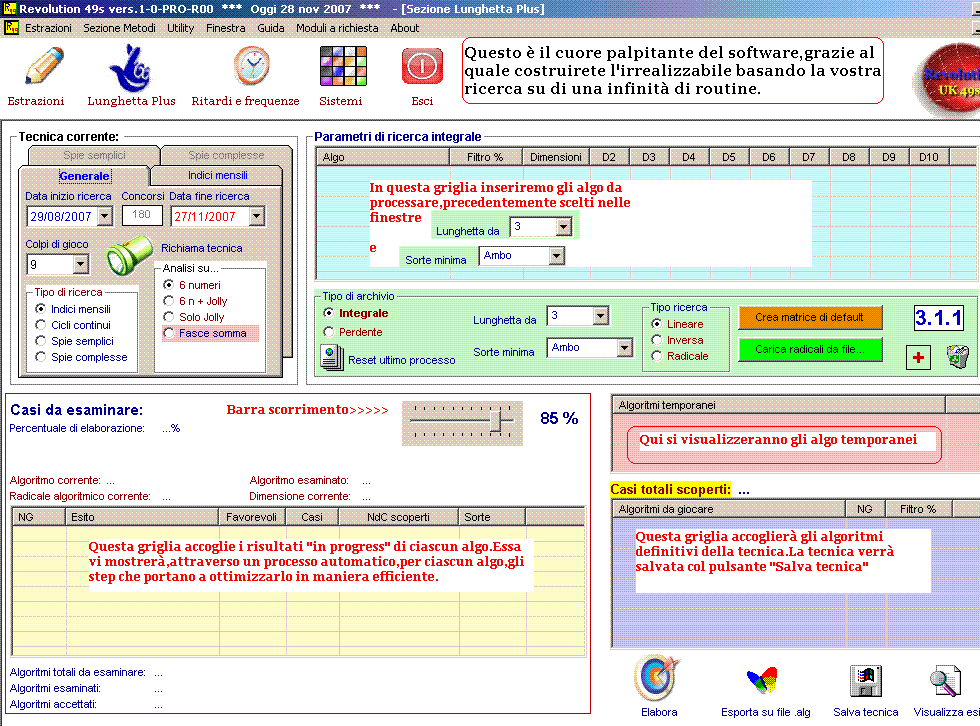Open the Estrazioni pencil toolbar icon
This screenshot has width=980, height=726.
click(x=44, y=66)
